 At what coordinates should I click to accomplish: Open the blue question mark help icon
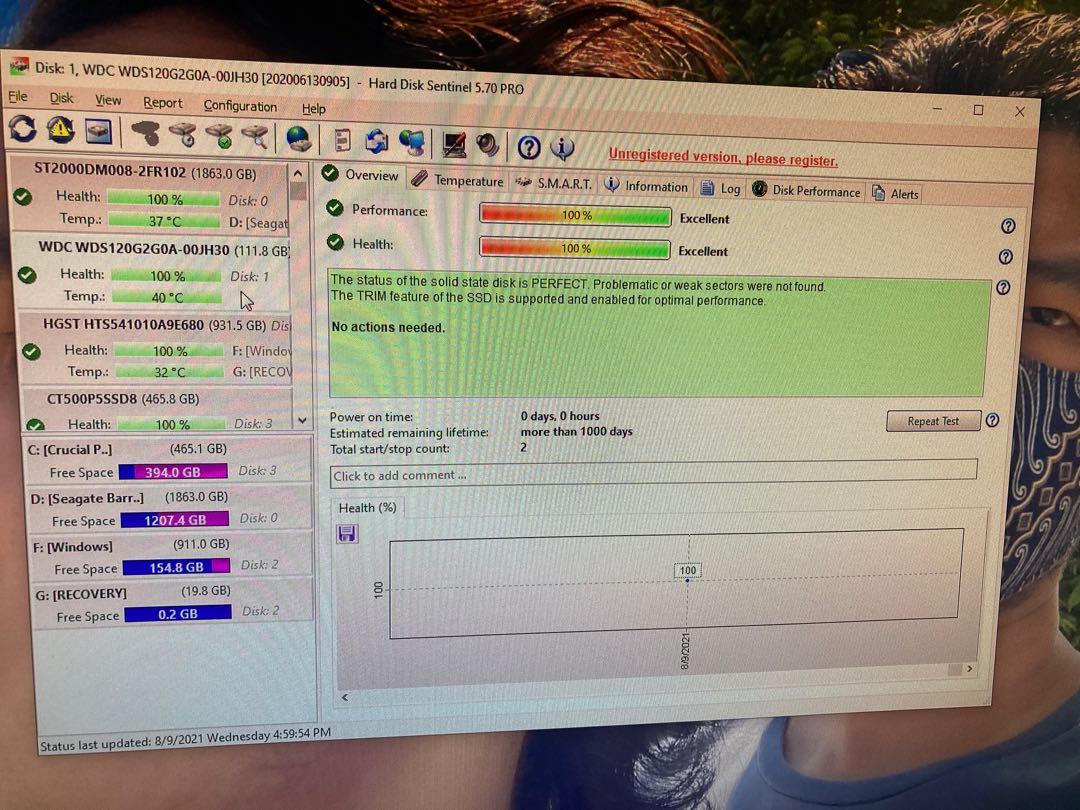point(529,147)
